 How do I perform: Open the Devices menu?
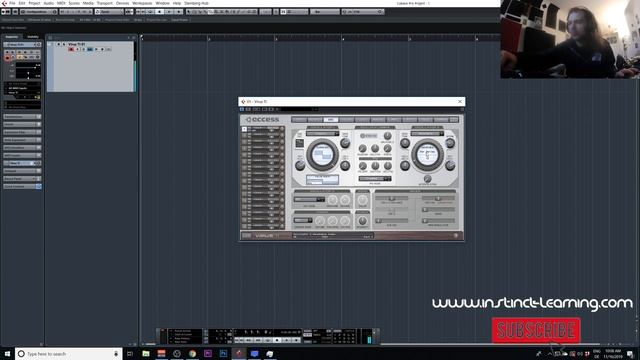[x=122, y=3]
